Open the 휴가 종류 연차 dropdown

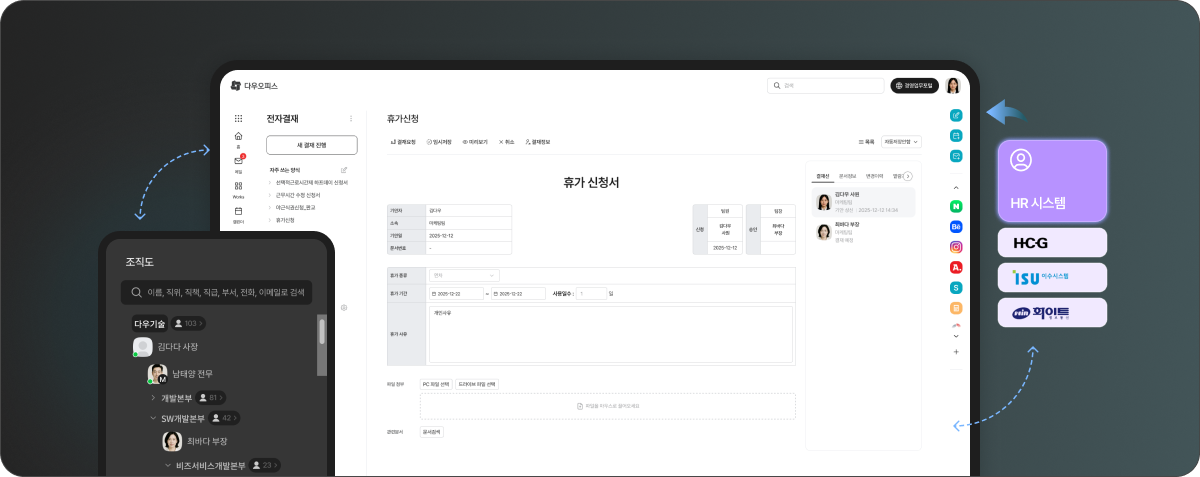(x=464, y=275)
